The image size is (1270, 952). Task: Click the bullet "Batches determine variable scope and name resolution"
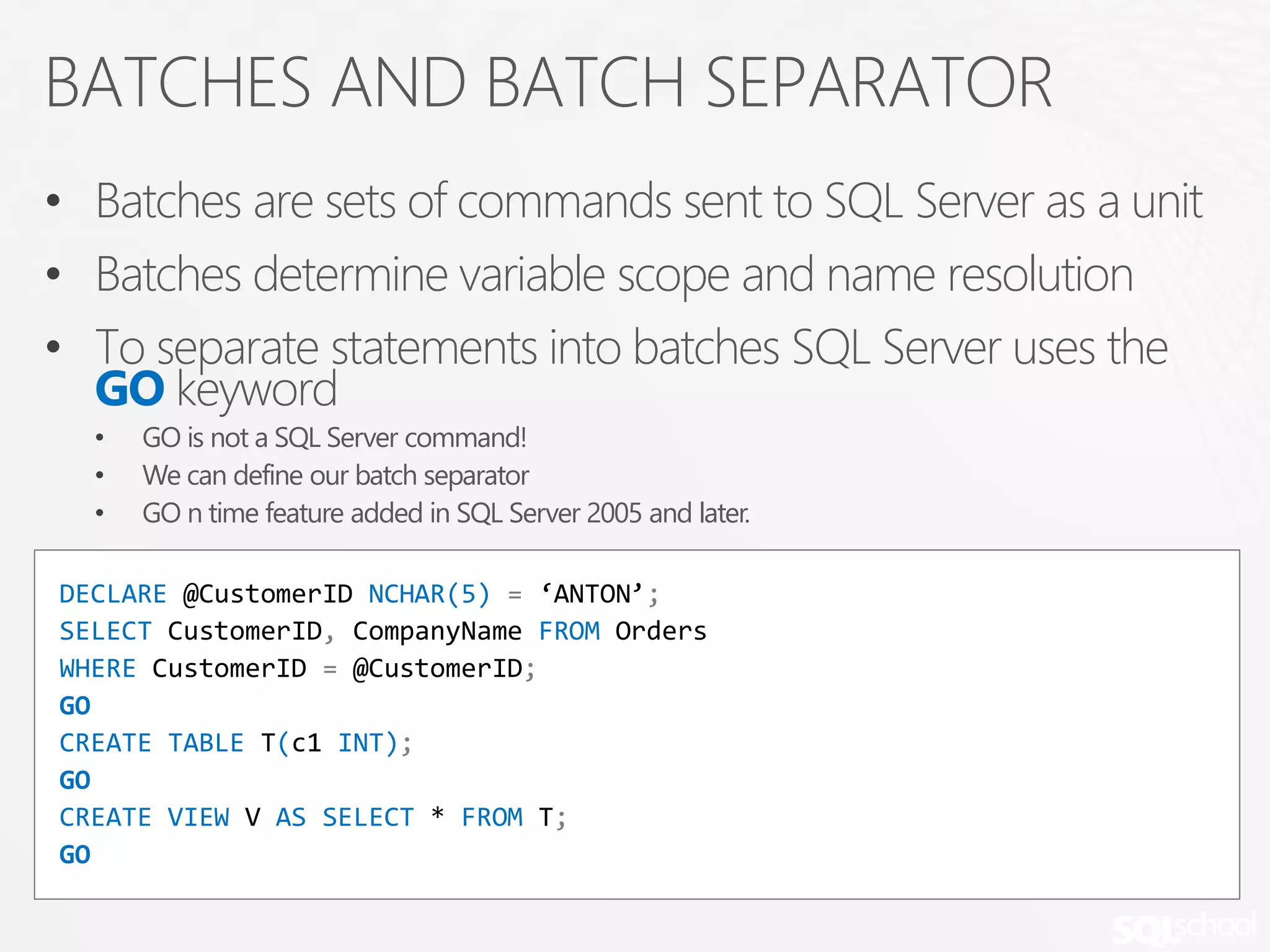[x=615, y=275]
